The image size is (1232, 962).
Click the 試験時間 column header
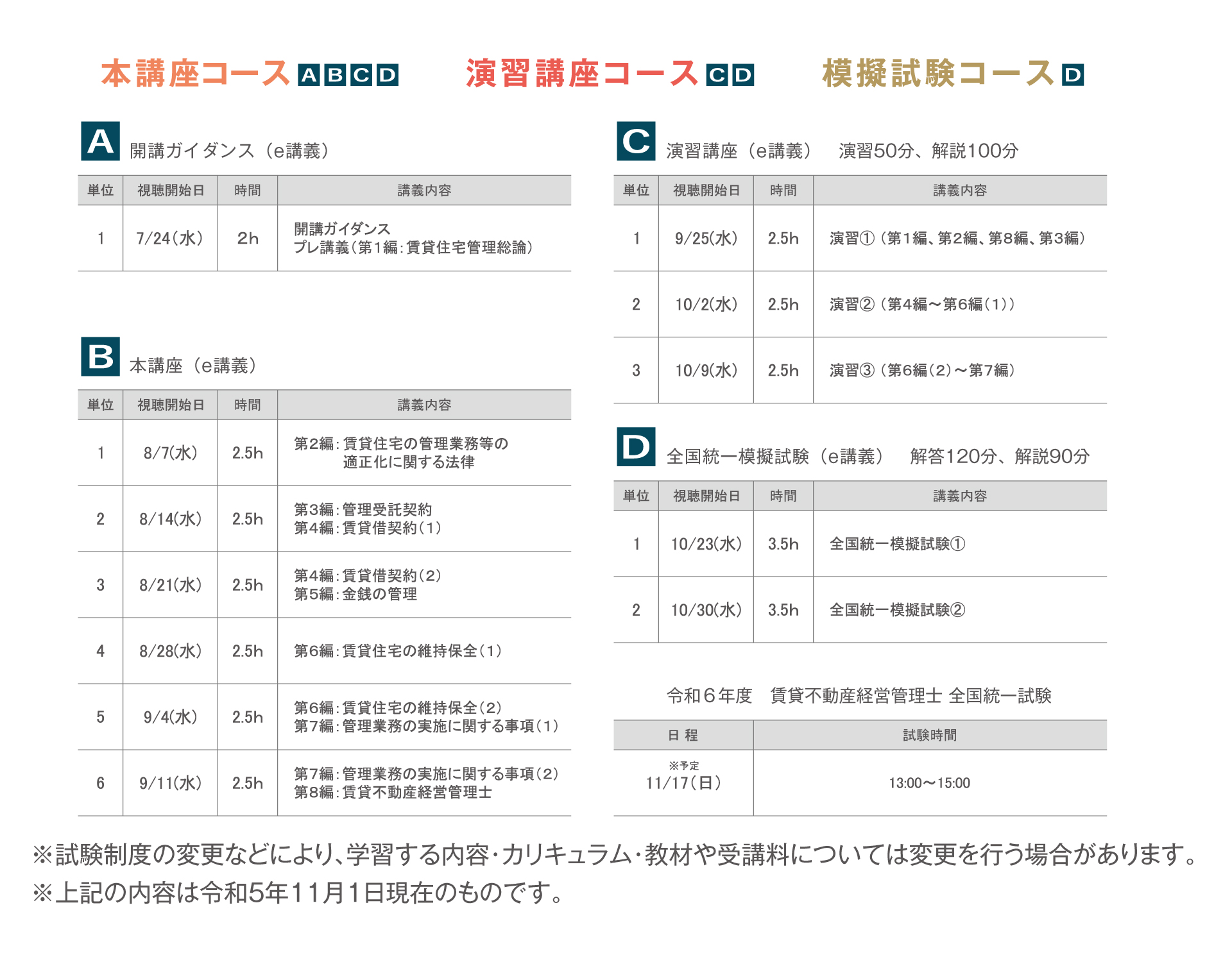[930, 735]
